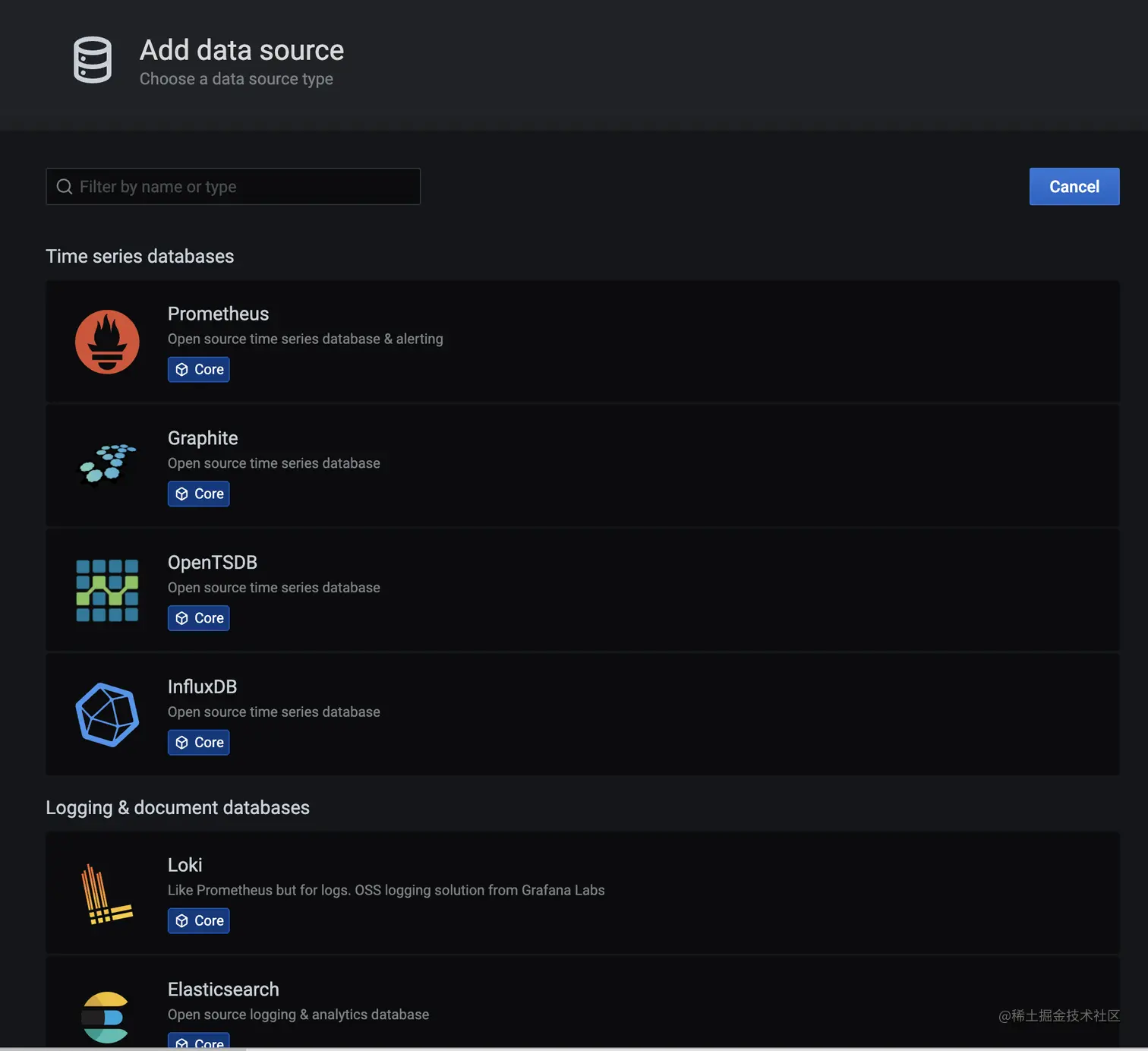Click the 'Logging & document databases' heading

178,807
